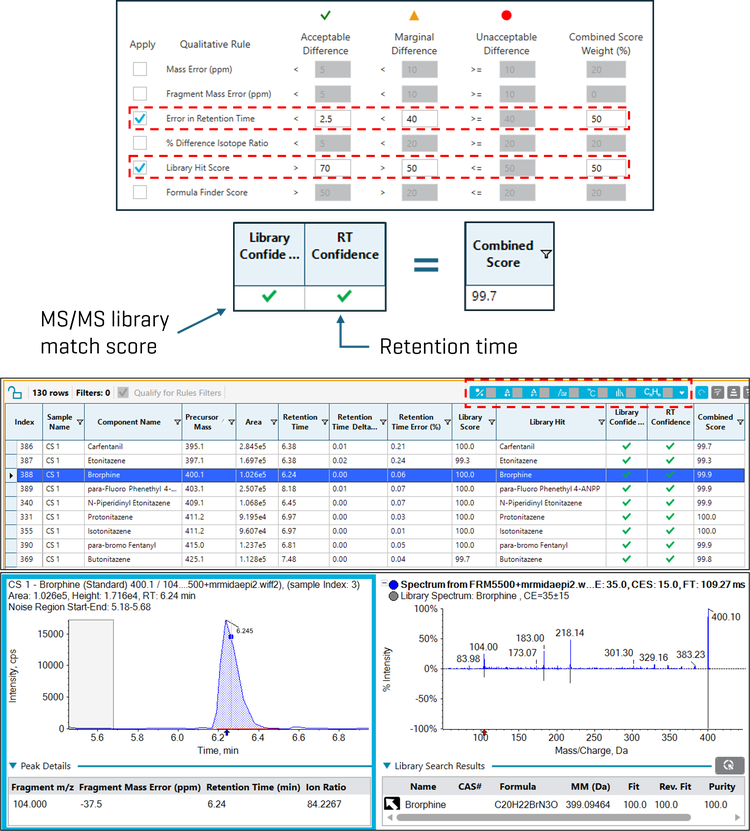Click filter icon on Sample Name column
This screenshot has height=831, width=750.
tap(80, 423)
